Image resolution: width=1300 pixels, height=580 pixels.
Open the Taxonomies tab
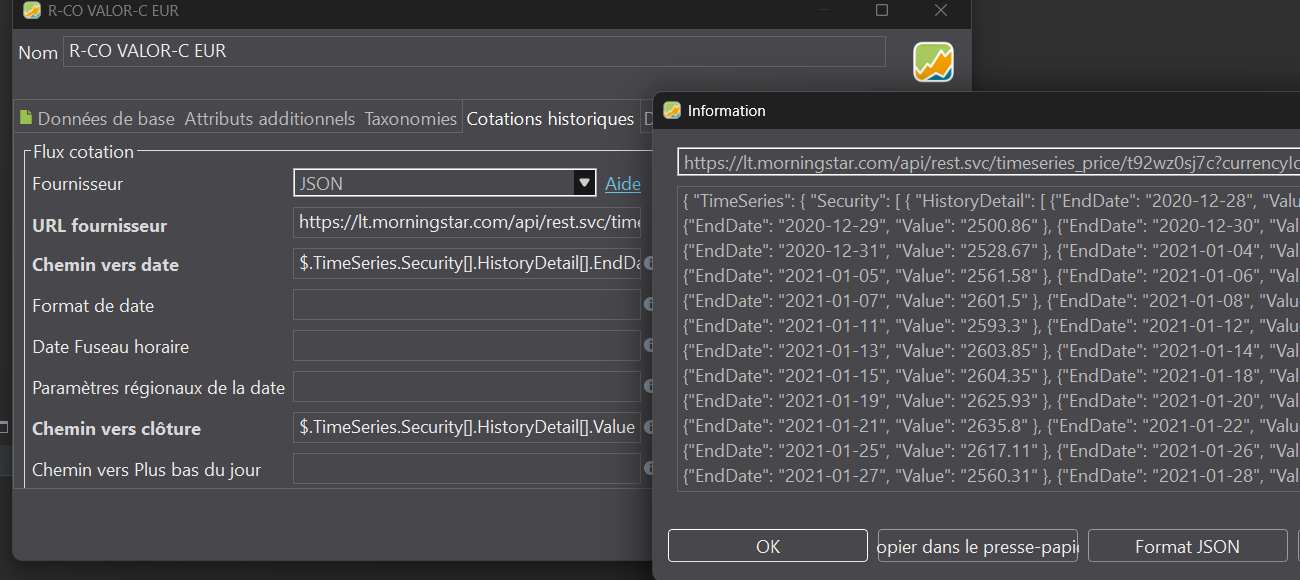tap(410, 119)
